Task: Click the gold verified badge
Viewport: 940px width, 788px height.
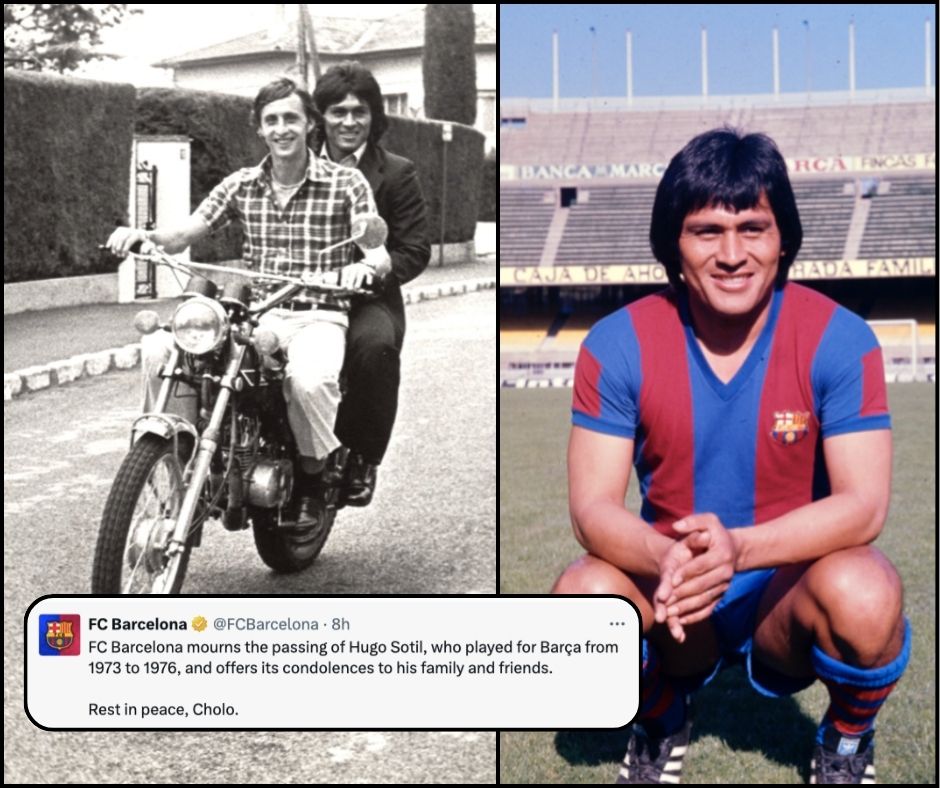Action: [x=200, y=624]
